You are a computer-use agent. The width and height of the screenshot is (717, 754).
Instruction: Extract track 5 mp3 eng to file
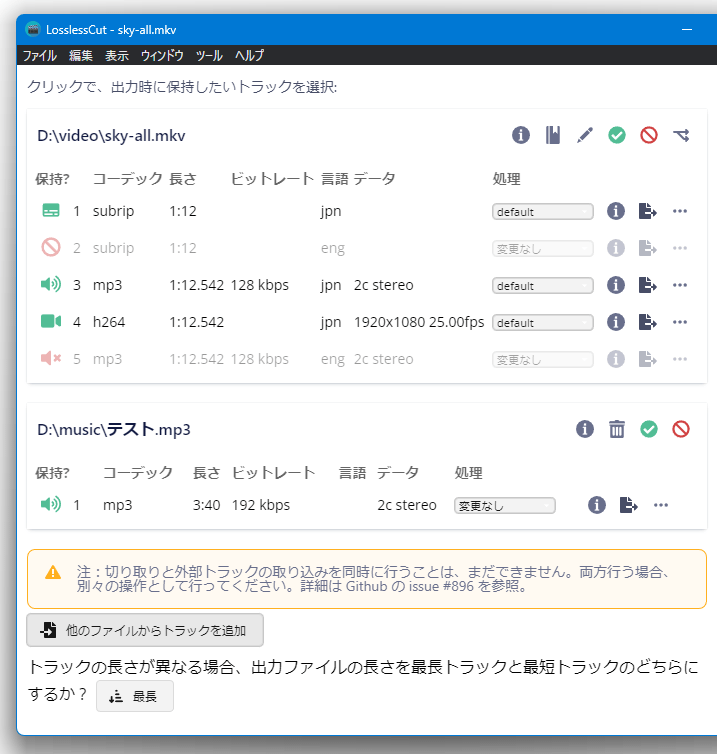[x=648, y=359]
